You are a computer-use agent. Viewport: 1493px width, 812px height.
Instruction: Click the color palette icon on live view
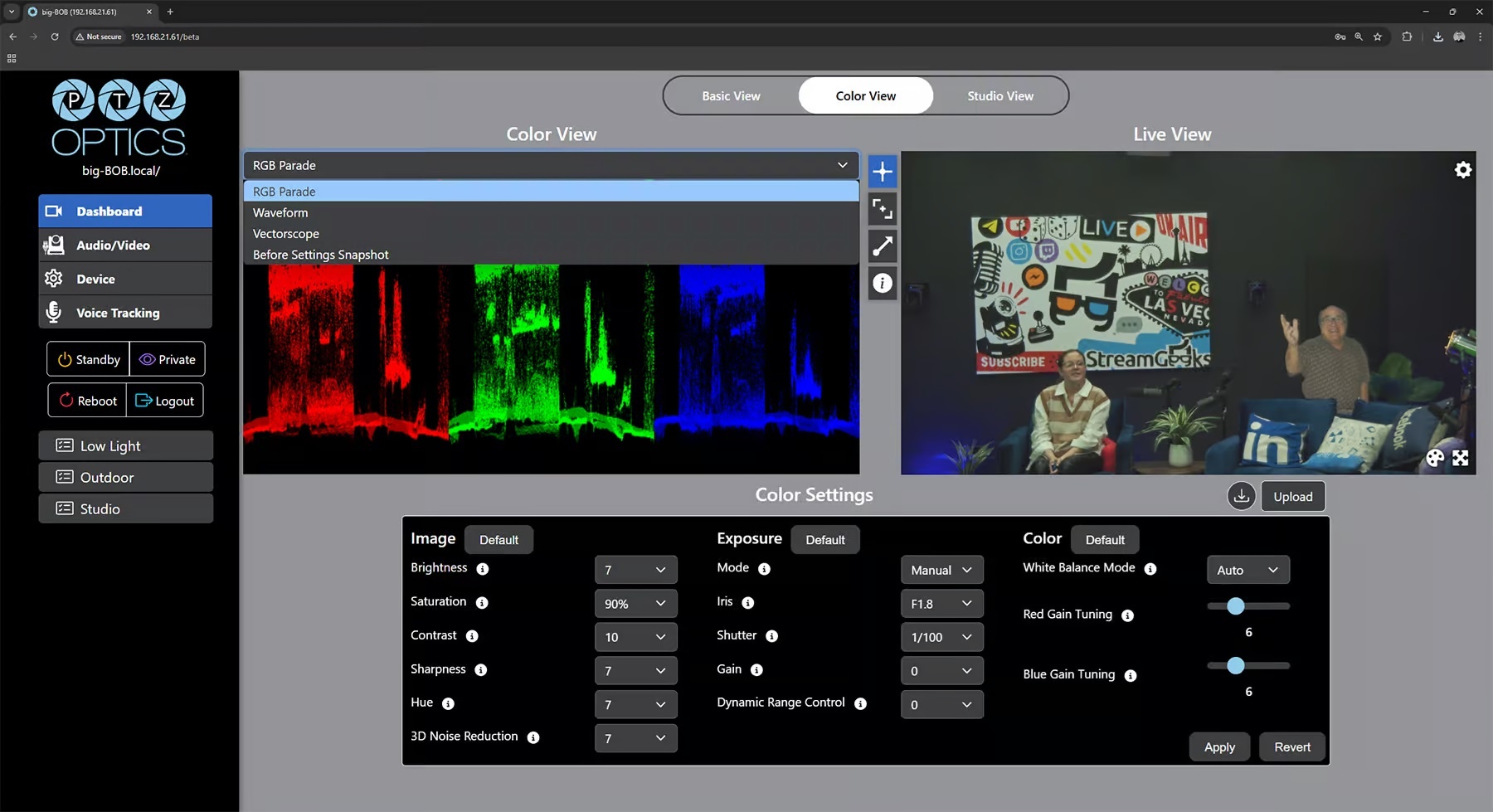click(x=1435, y=458)
